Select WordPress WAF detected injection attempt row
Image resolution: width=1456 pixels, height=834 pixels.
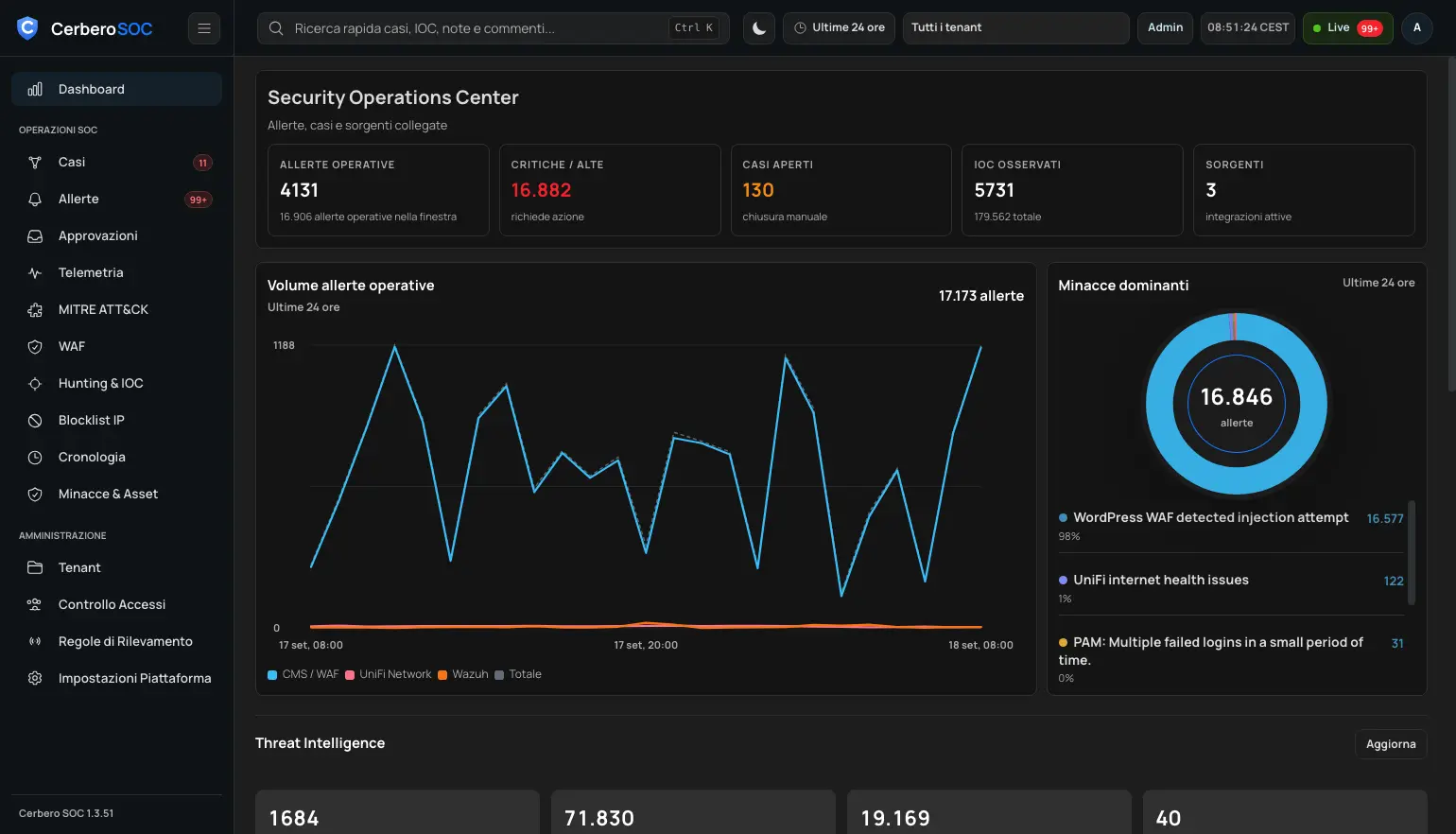1231,527
